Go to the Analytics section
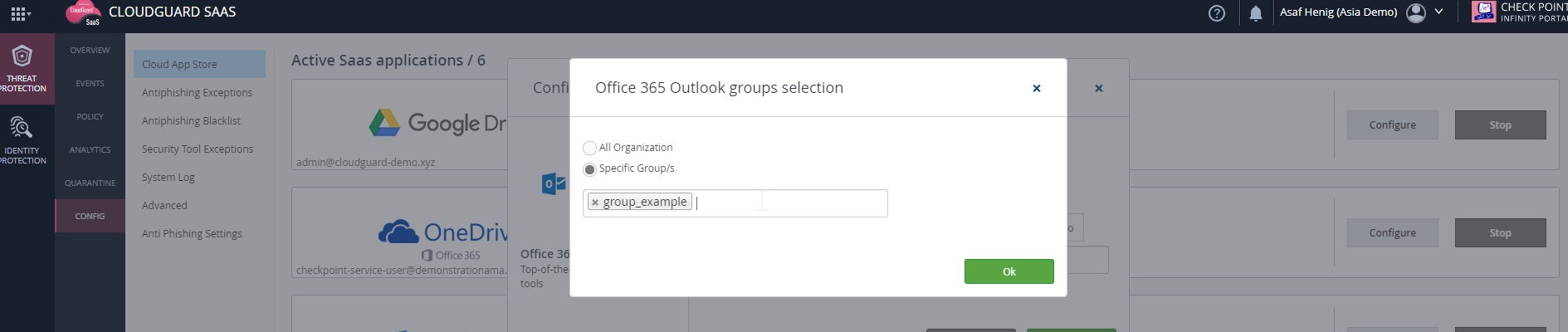The height and width of the screenshot is (332, 1568). pyautogui.click(x=90, y=149)
